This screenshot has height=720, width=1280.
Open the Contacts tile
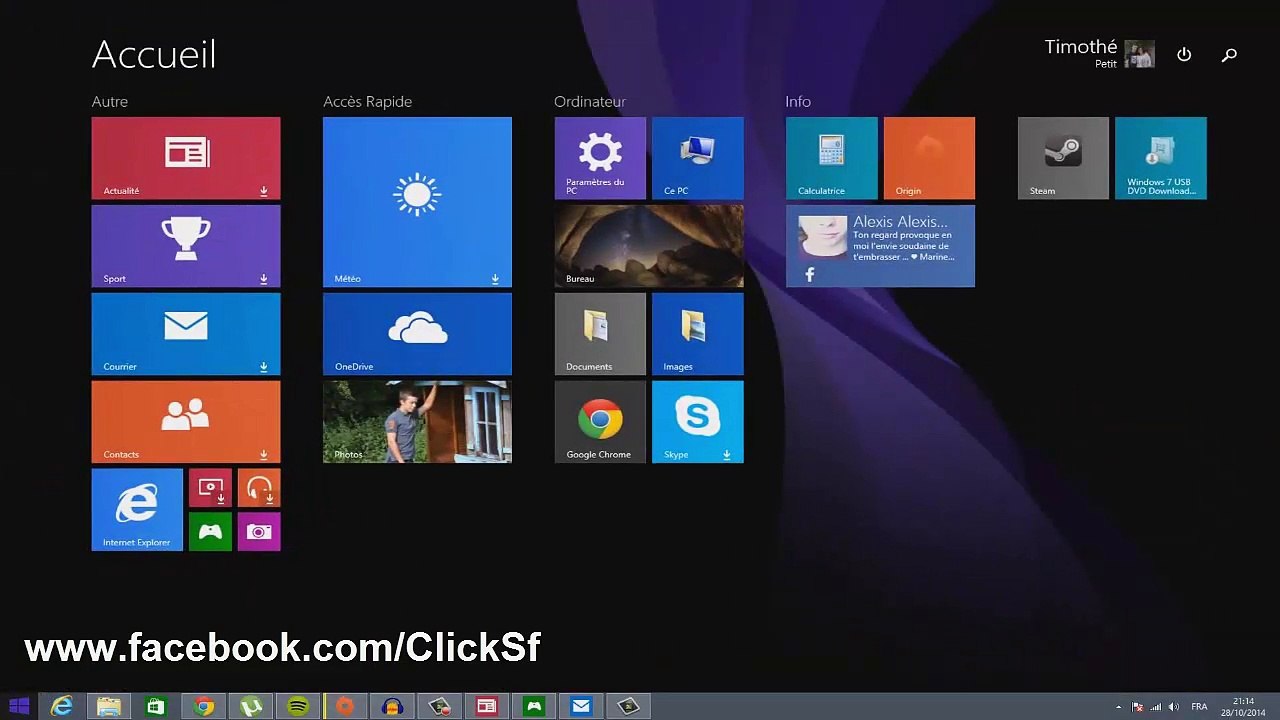click(x=186, y=422)
